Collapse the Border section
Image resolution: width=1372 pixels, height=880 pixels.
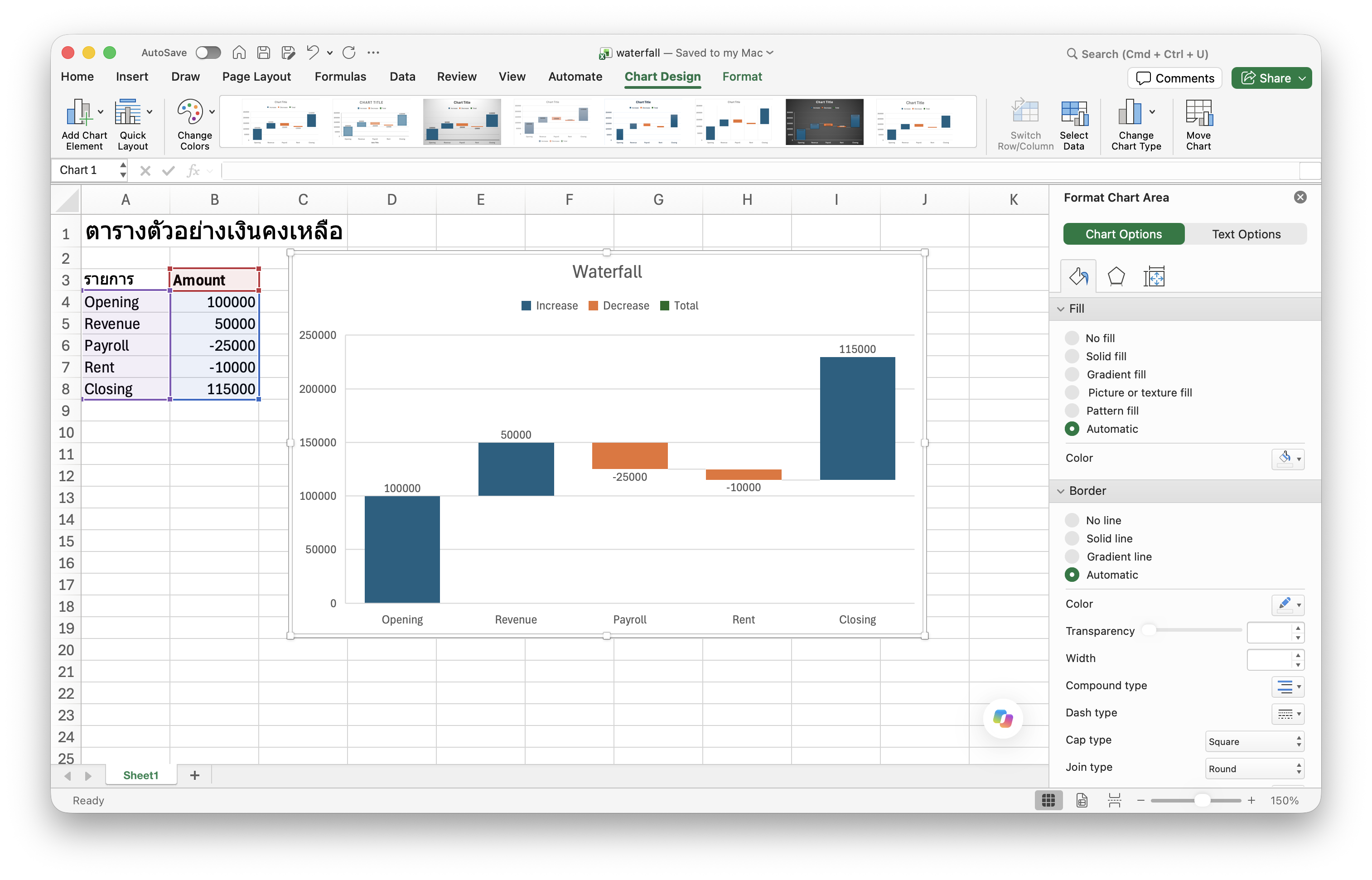pyautogui.click(x=1061, y=491)
